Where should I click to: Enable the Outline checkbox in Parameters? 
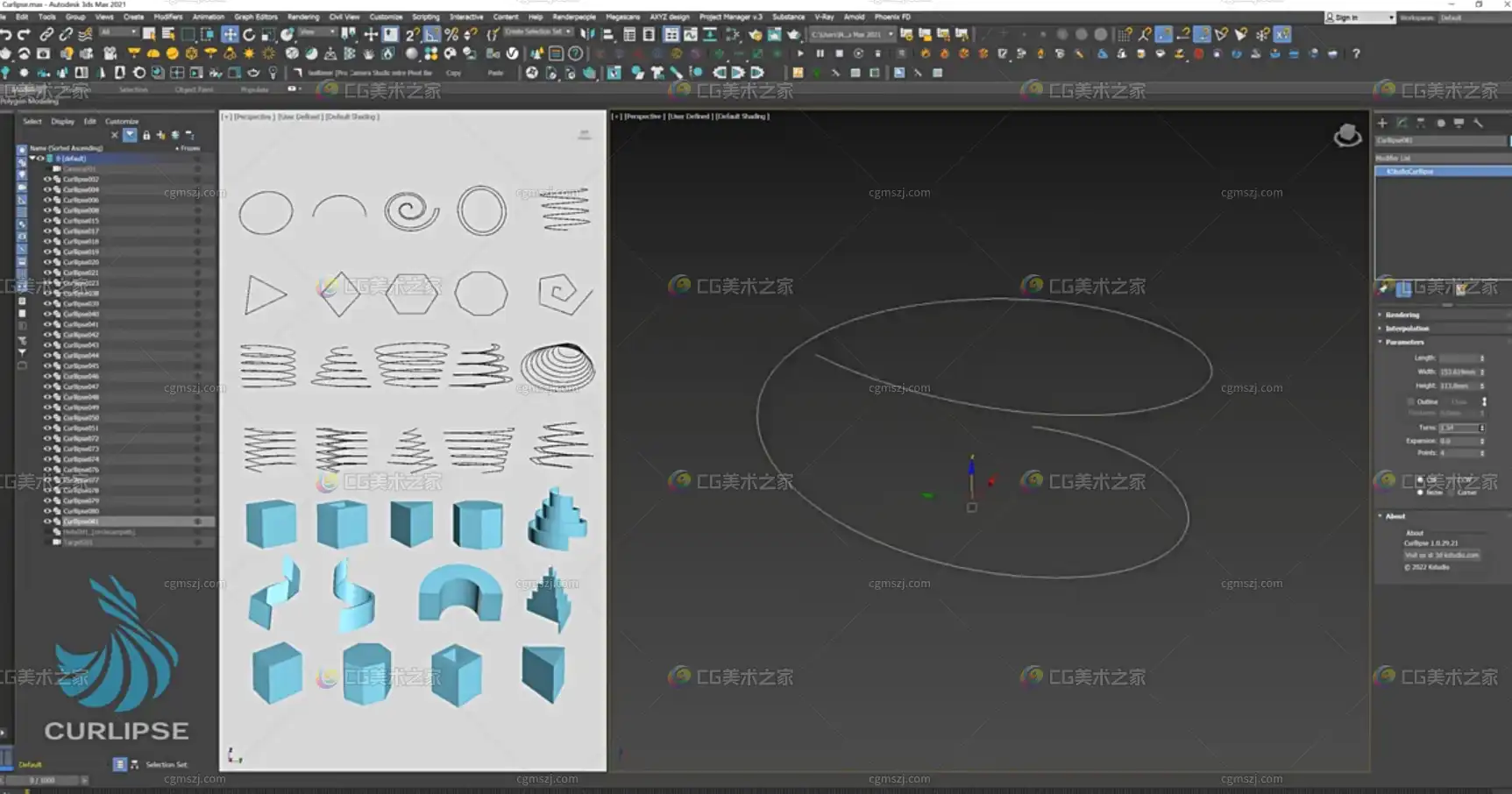click(x=1410, y=401)
